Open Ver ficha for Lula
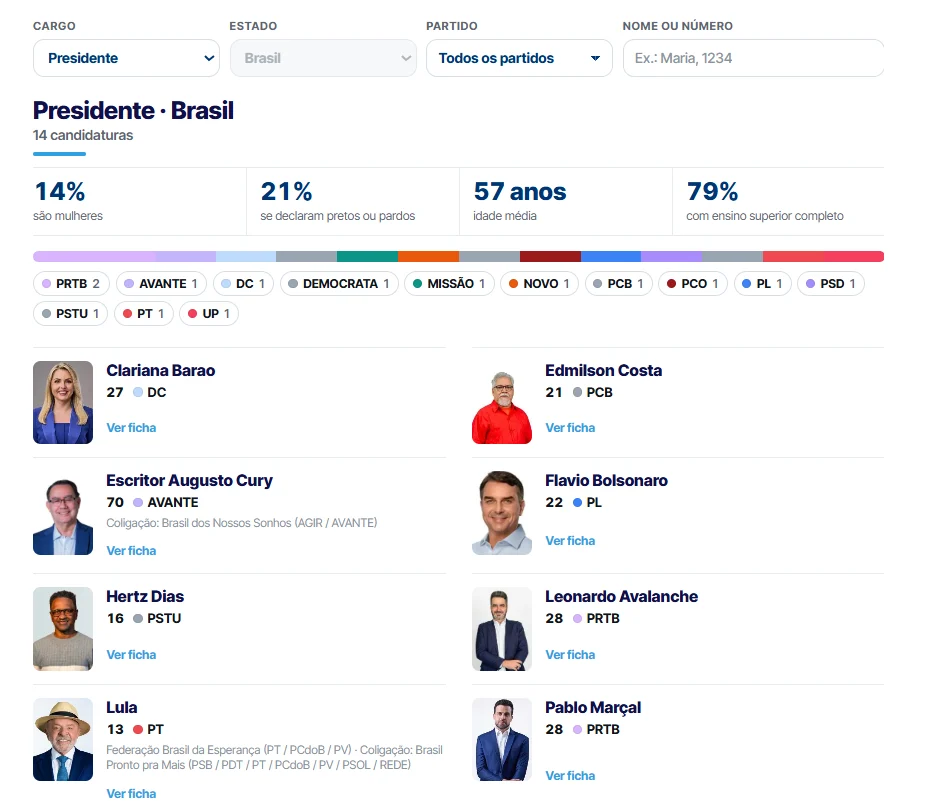This screenshot has height=807, width=925. coord(131,793)
